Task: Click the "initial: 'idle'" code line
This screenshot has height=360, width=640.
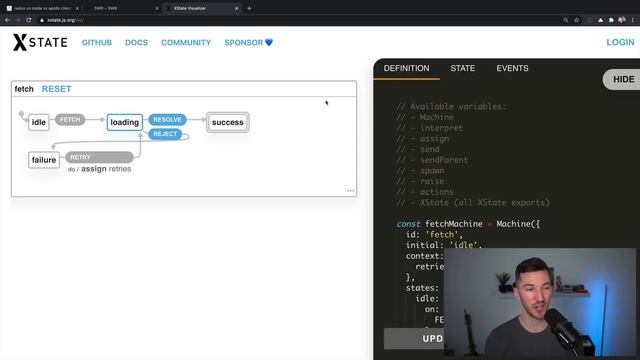Action: click(x=444, y=245)
